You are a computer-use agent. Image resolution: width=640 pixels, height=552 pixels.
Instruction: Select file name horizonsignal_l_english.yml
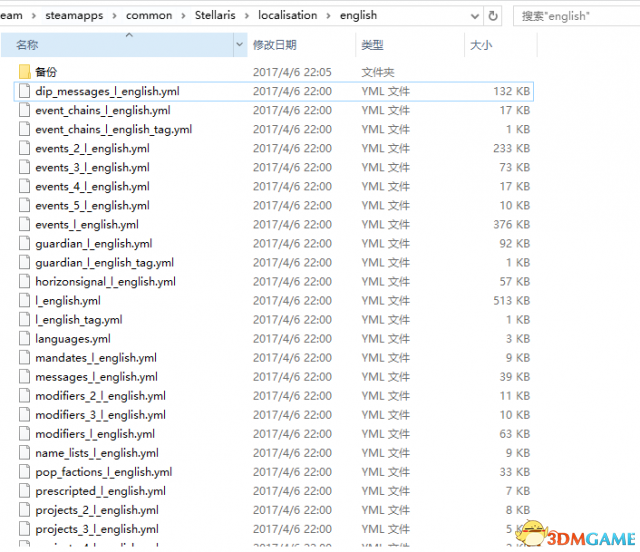click(x=105, y=282)
